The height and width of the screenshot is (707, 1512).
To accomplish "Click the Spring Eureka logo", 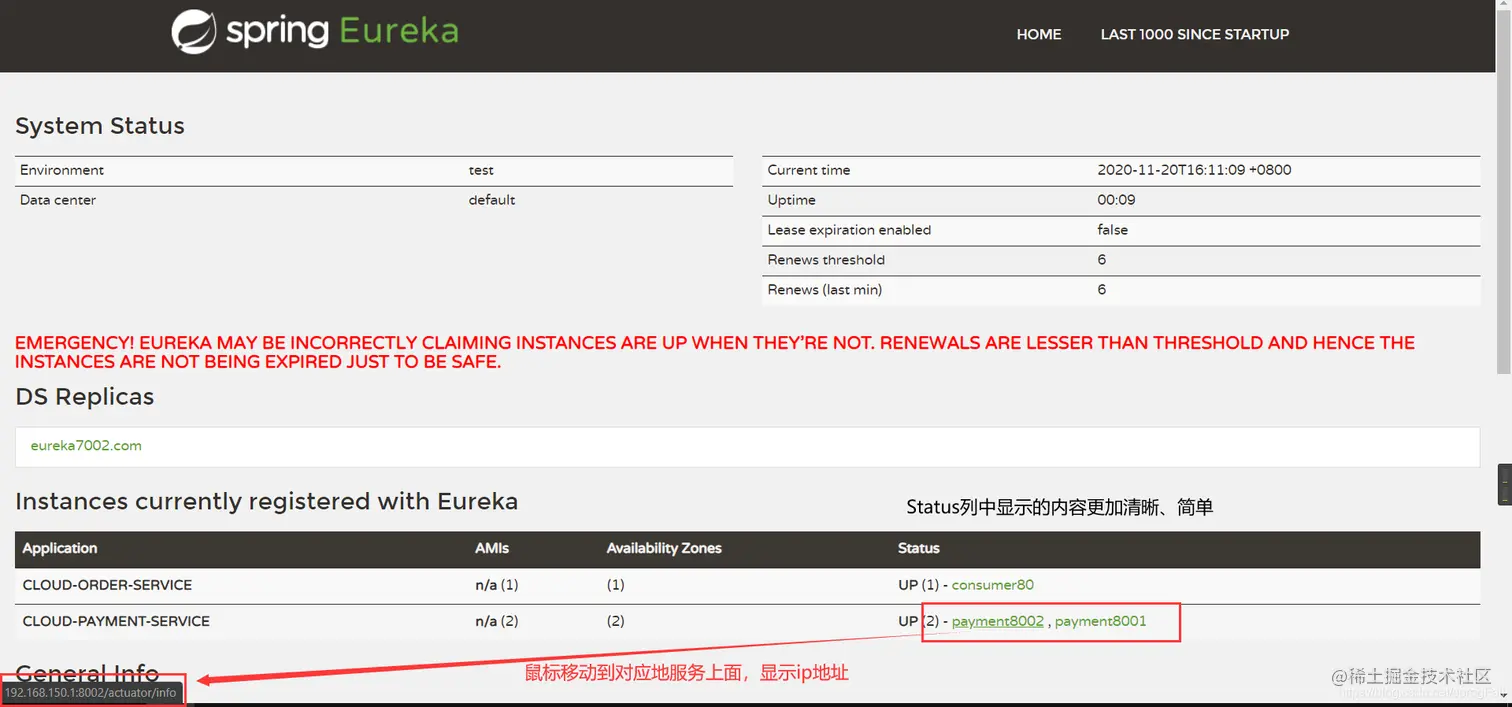I will pos(315,31).
